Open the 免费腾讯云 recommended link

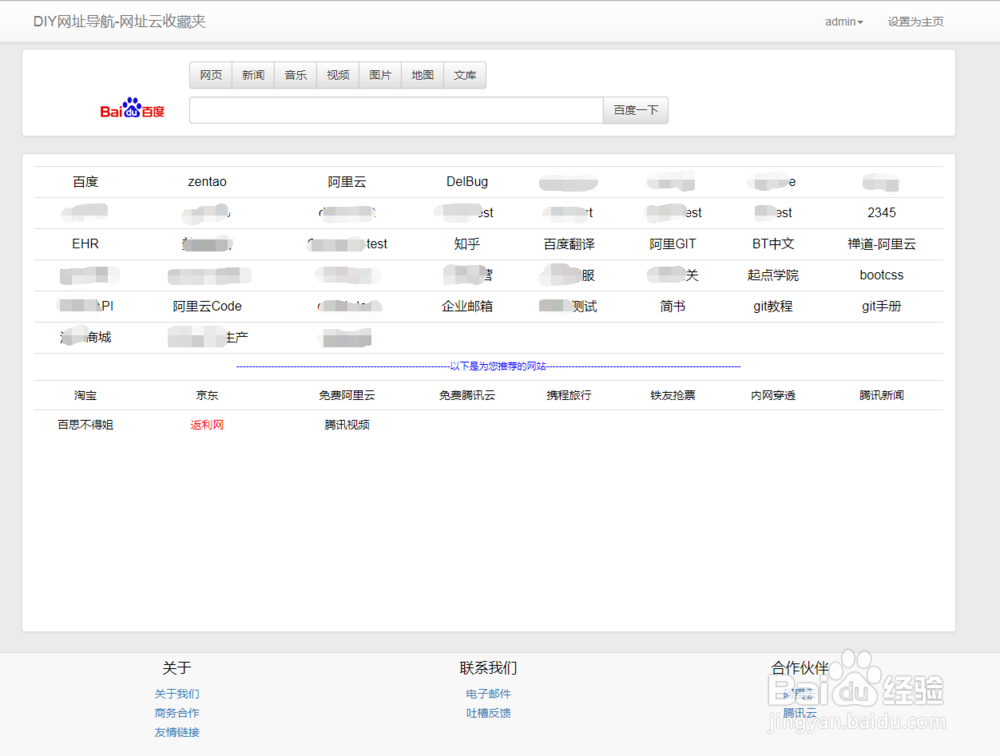467,396
